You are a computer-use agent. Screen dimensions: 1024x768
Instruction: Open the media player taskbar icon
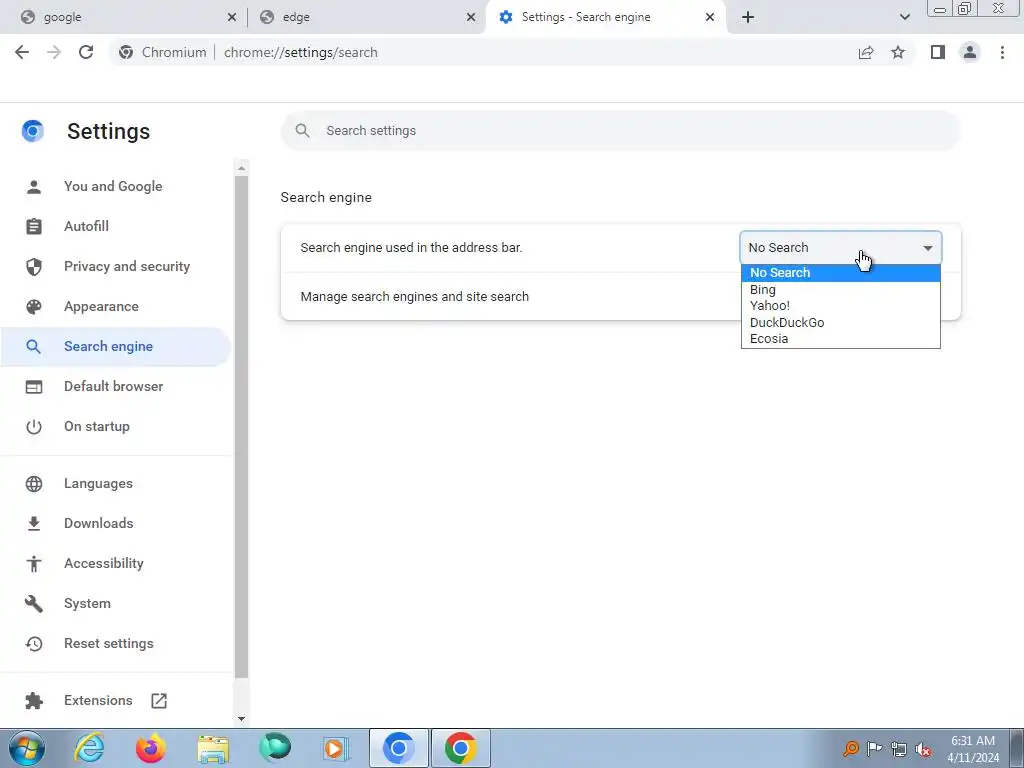[x=337, y=748]
